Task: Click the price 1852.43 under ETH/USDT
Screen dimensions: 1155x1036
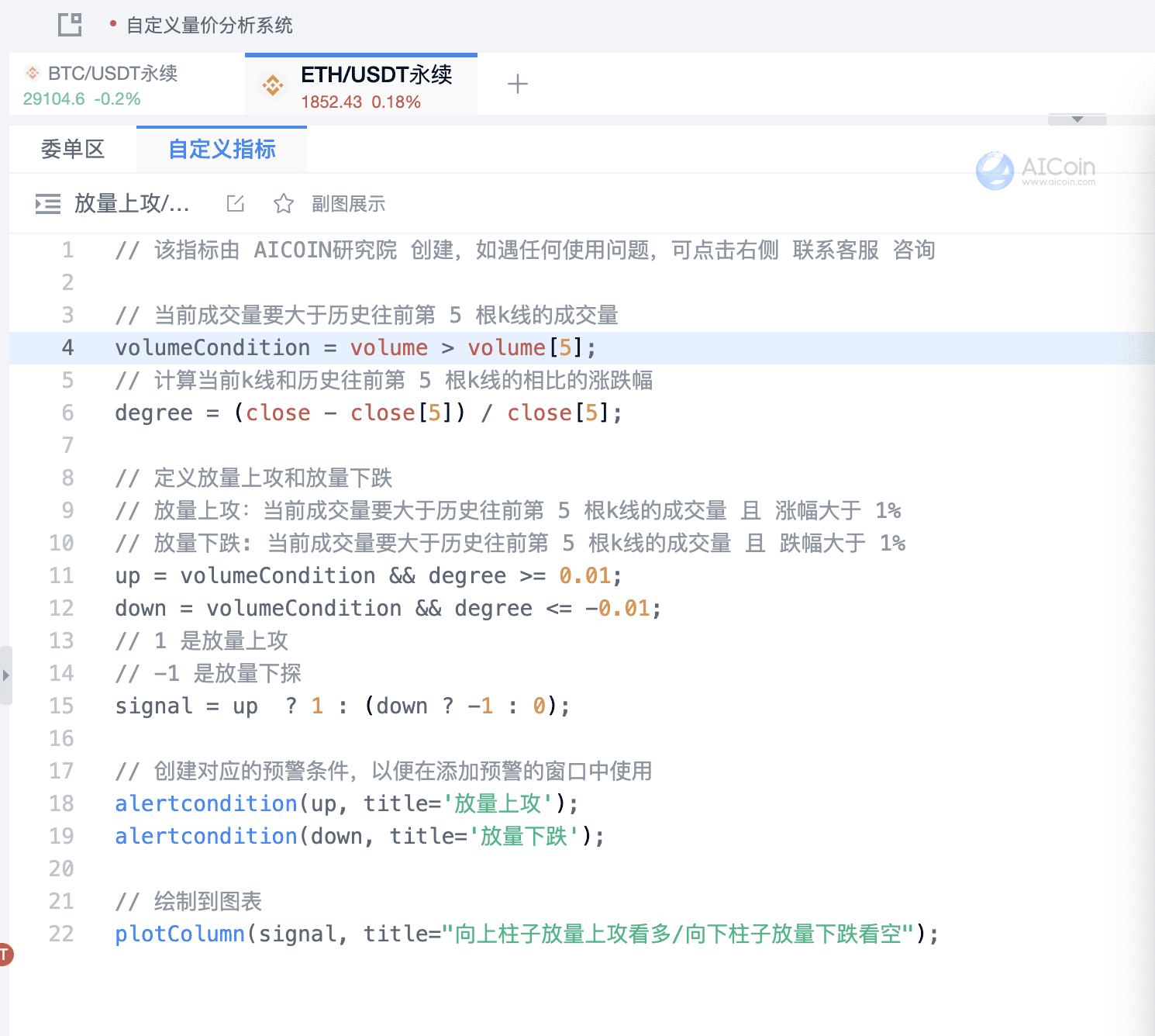Action: pos(331,102)
